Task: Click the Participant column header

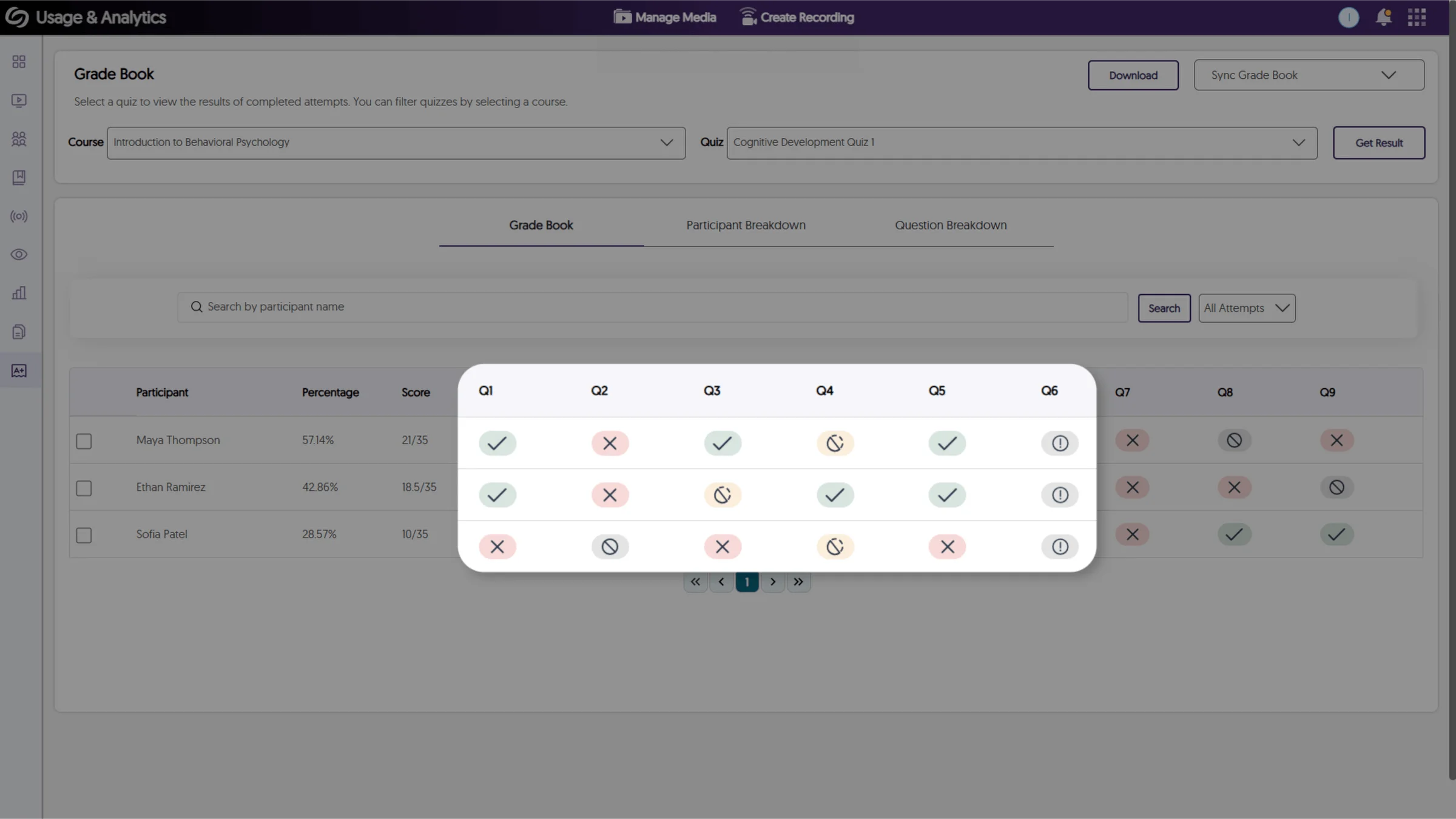Action: coord(162,393)
